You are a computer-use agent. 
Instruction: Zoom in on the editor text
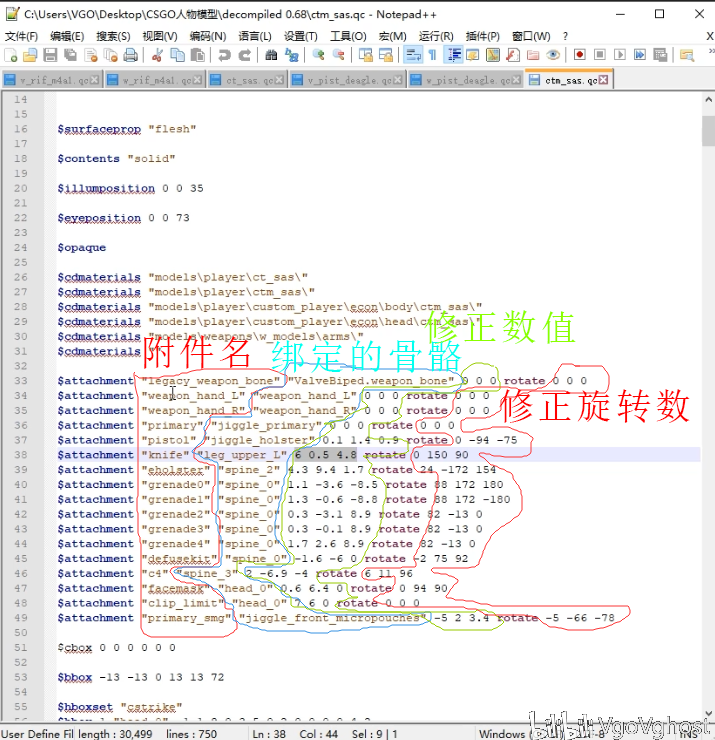click(319, 55)
